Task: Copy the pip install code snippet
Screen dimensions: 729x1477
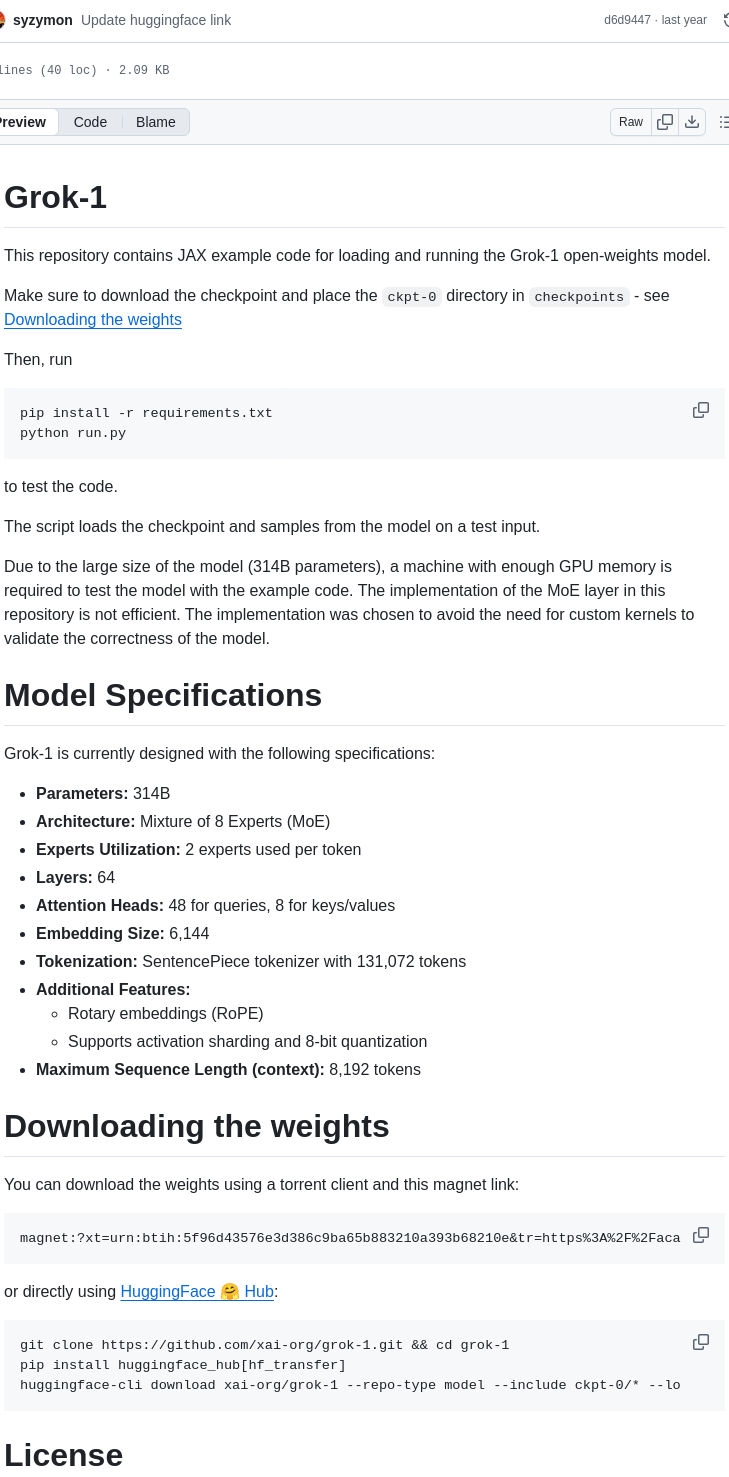Action: pos(700,410)
